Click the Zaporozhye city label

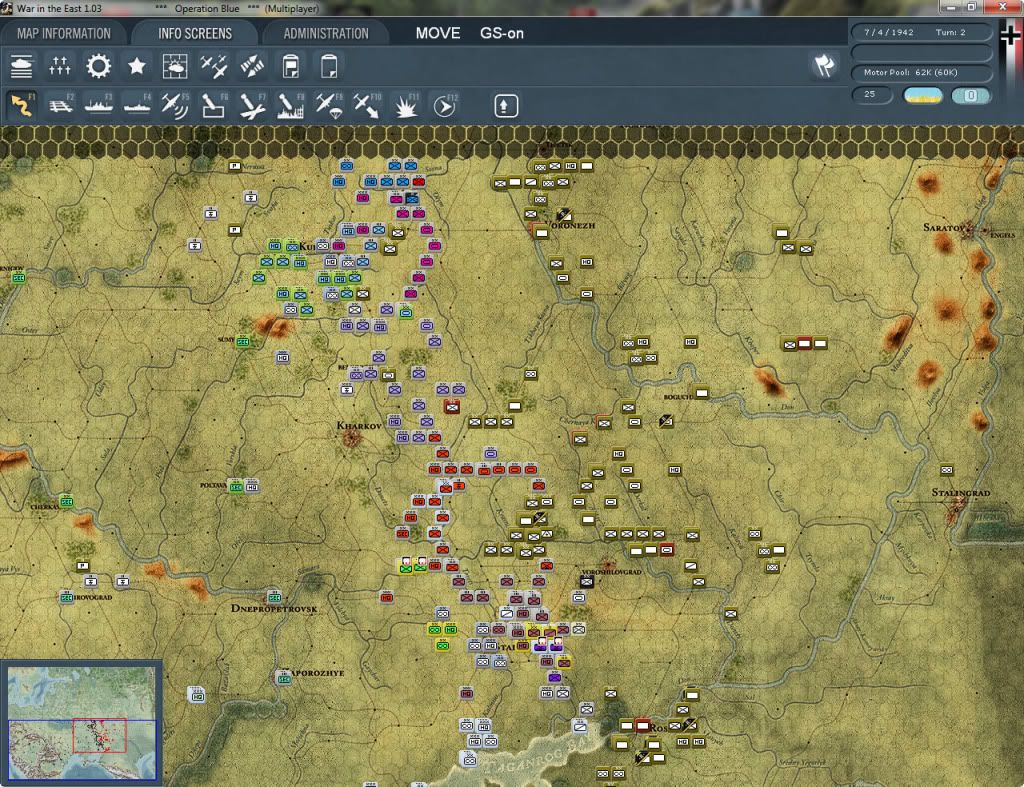315,673
